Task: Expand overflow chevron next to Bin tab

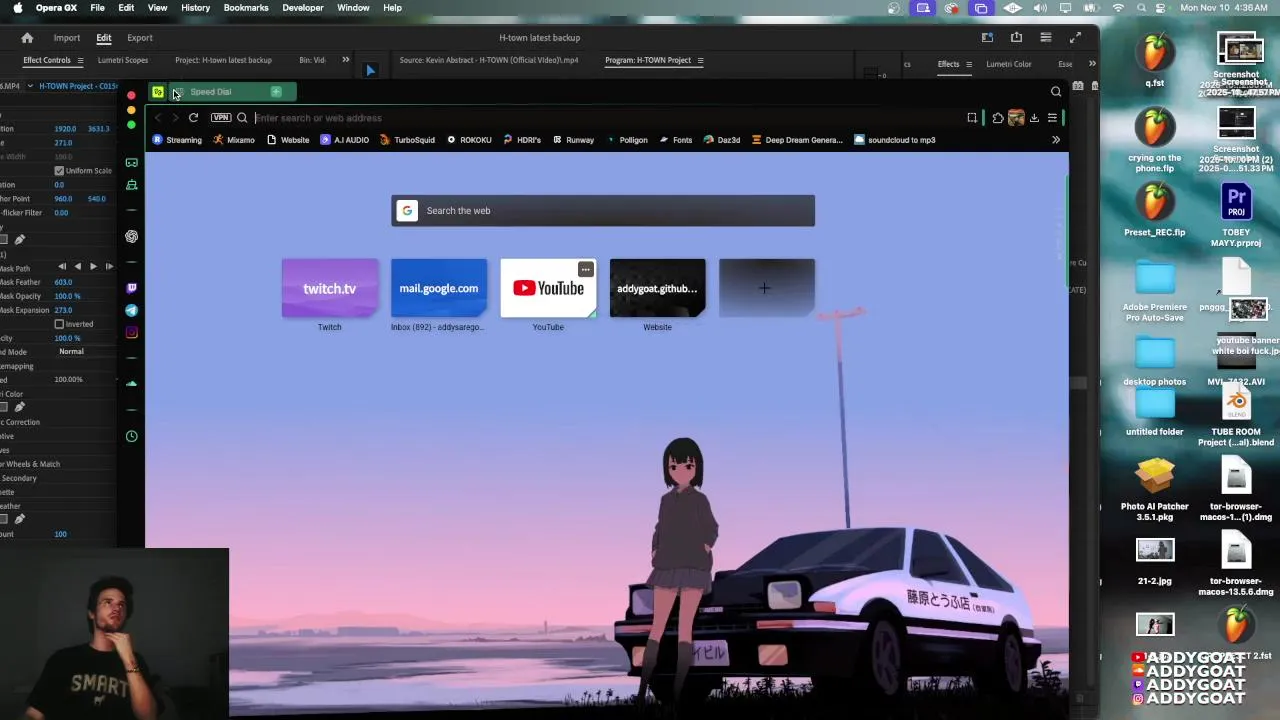Action: coord(345,60)
